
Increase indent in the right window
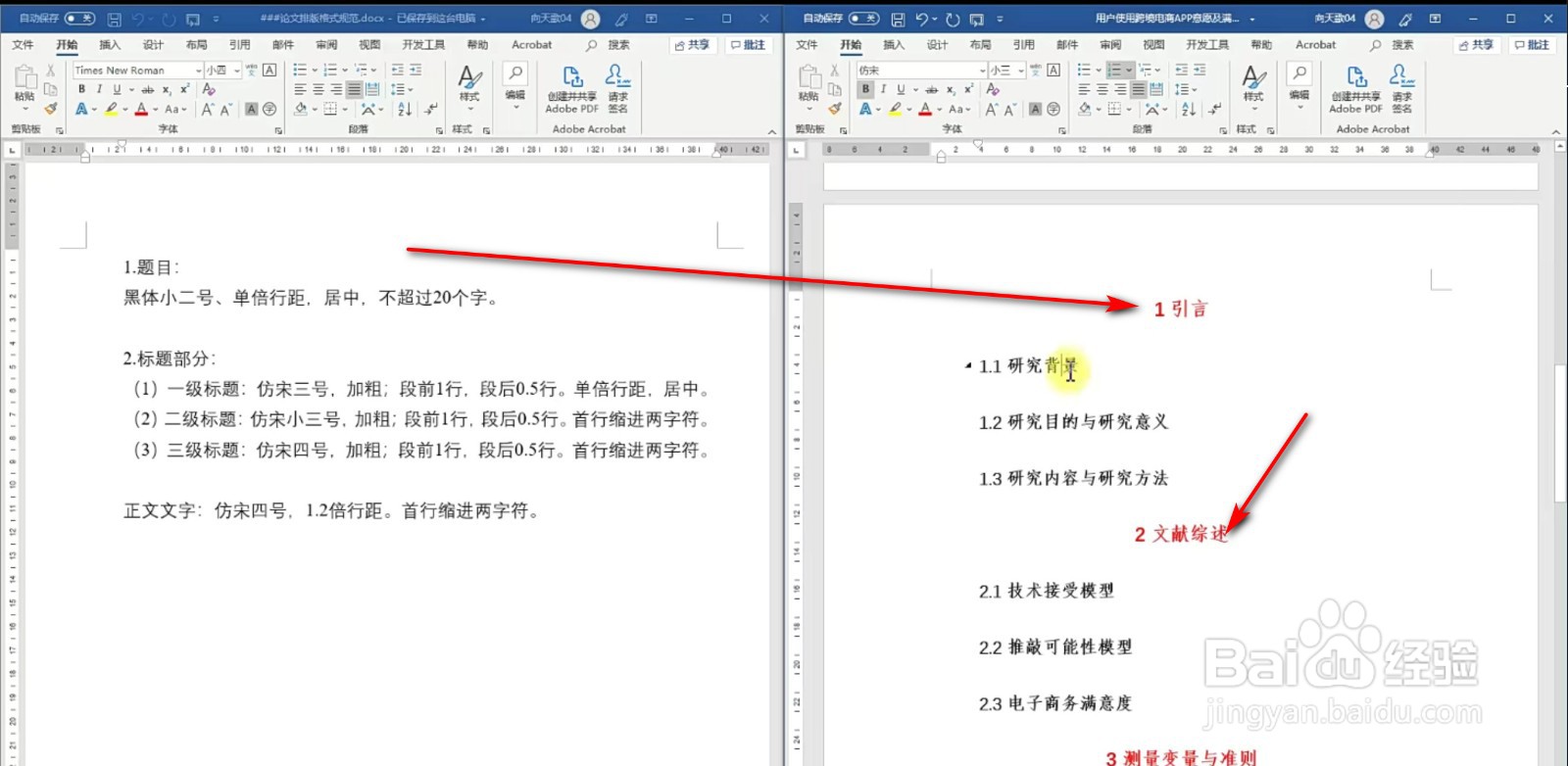click(x=1200, y=70)
